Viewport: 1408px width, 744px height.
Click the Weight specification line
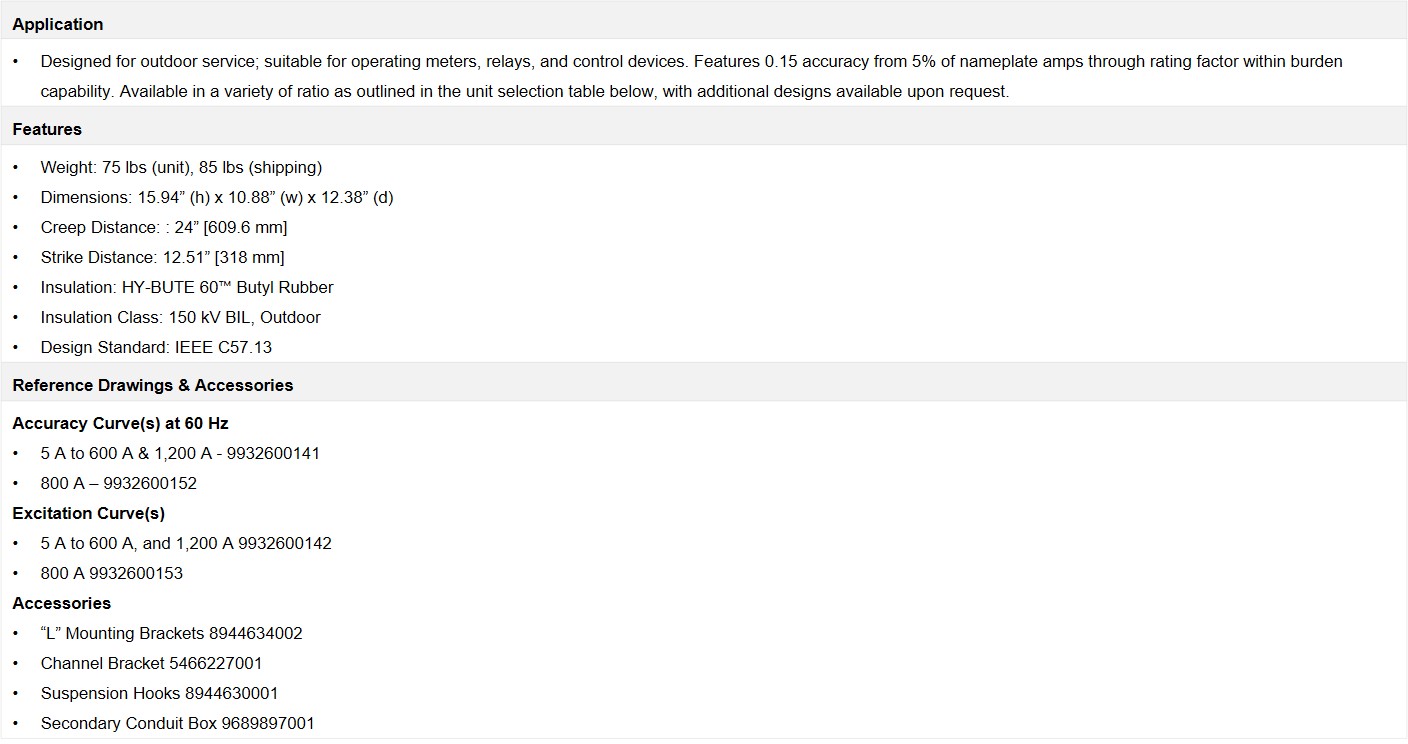(x=181, y=167)
